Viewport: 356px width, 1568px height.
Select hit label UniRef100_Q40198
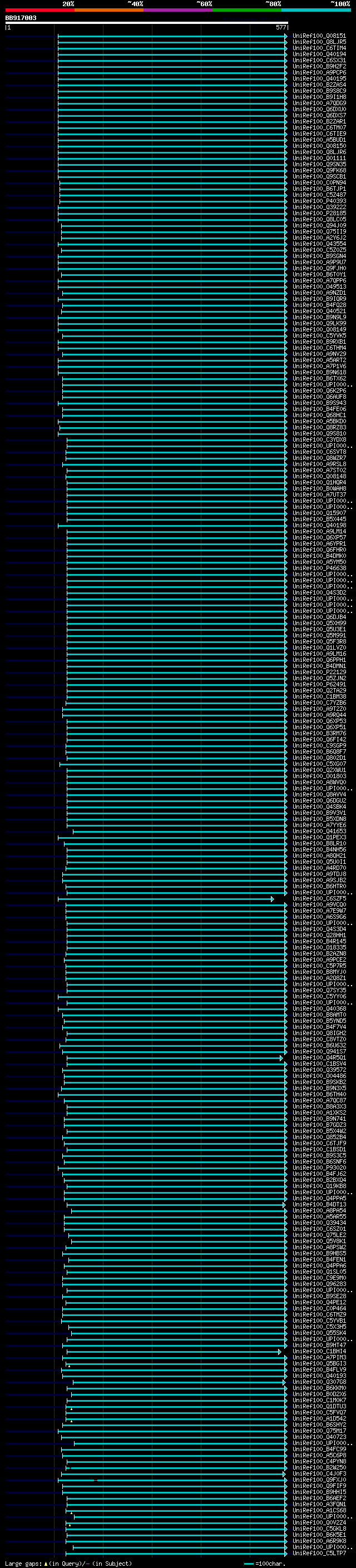tap(319, 525)
